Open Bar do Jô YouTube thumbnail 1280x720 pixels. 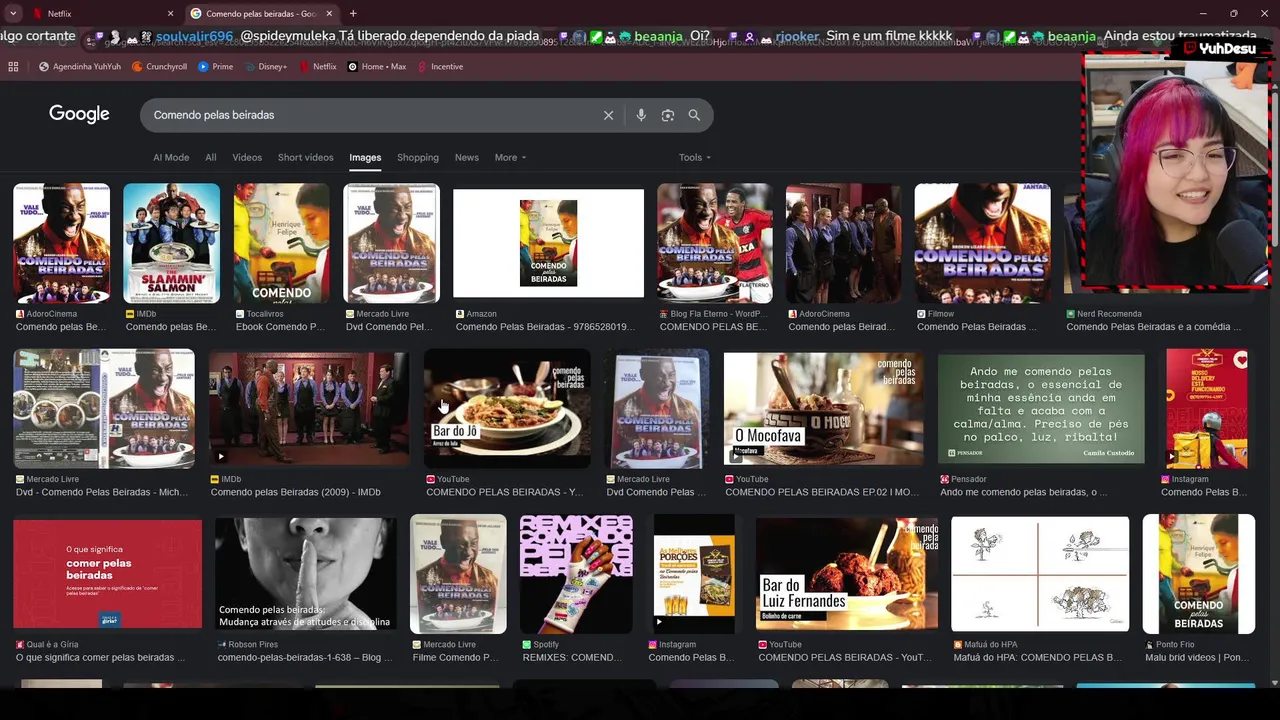[507, 408]
